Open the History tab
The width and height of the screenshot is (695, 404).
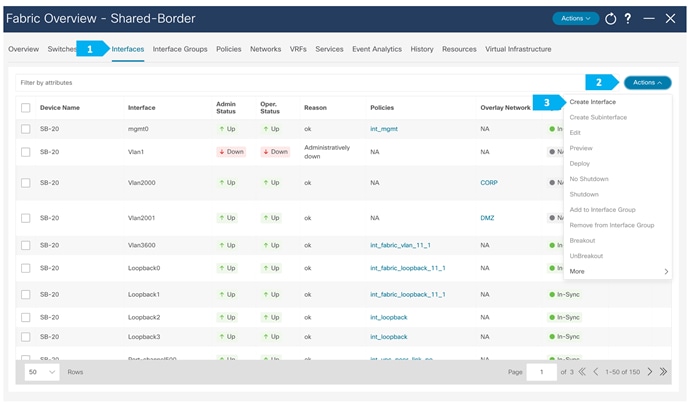(x=422, y=49)
